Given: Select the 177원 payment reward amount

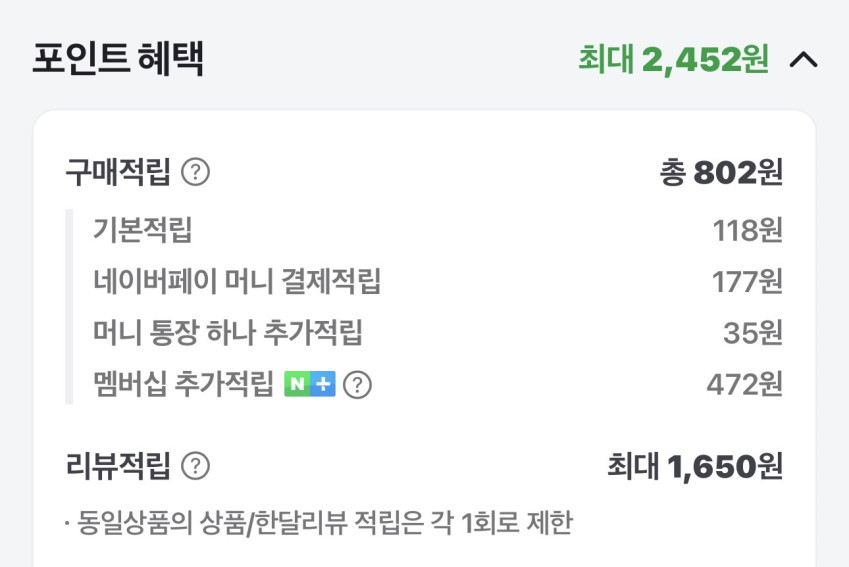Looking at the screenshot, I should point(747,282).
